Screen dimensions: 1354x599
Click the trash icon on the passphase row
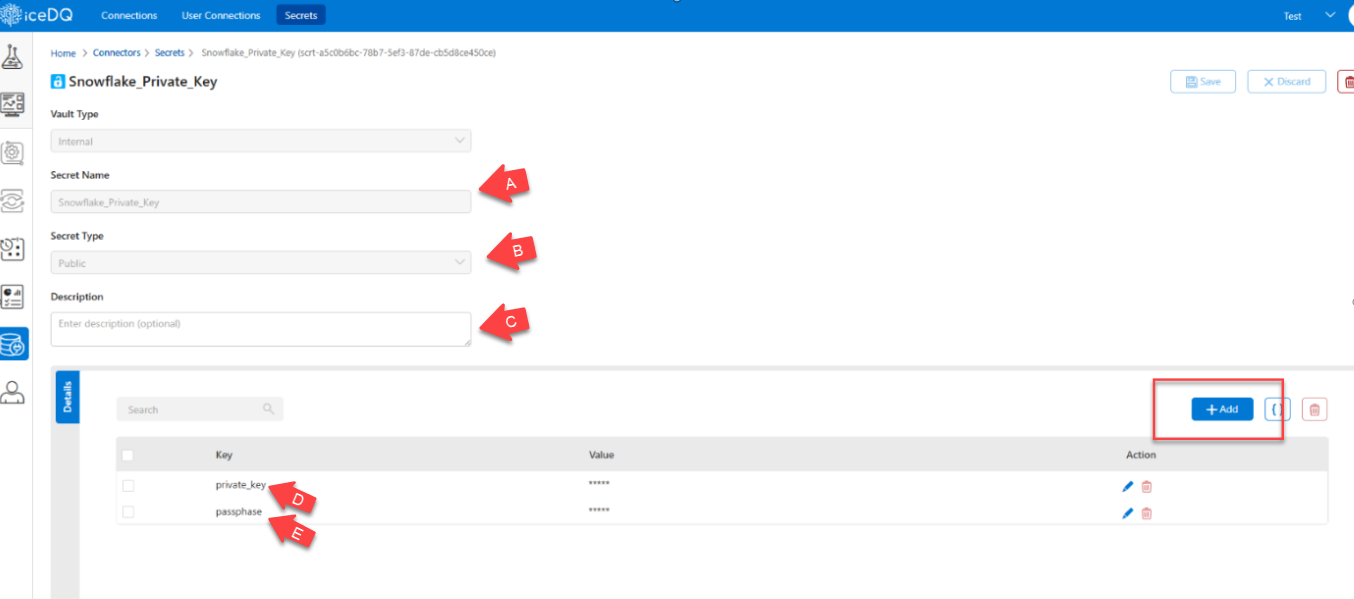(1146, 513)
